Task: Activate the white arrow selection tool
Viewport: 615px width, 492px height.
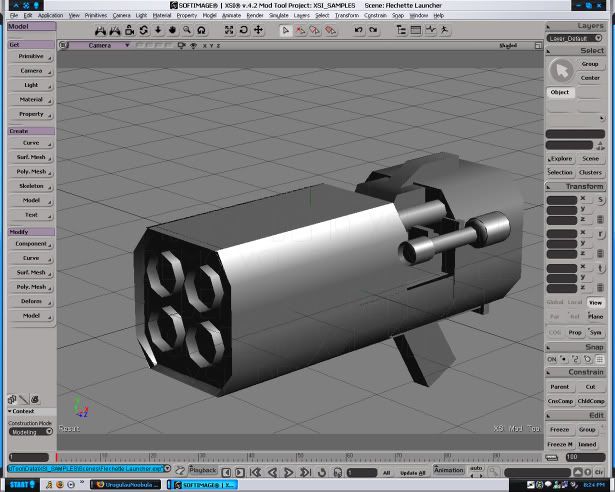Action: [286, 30]
